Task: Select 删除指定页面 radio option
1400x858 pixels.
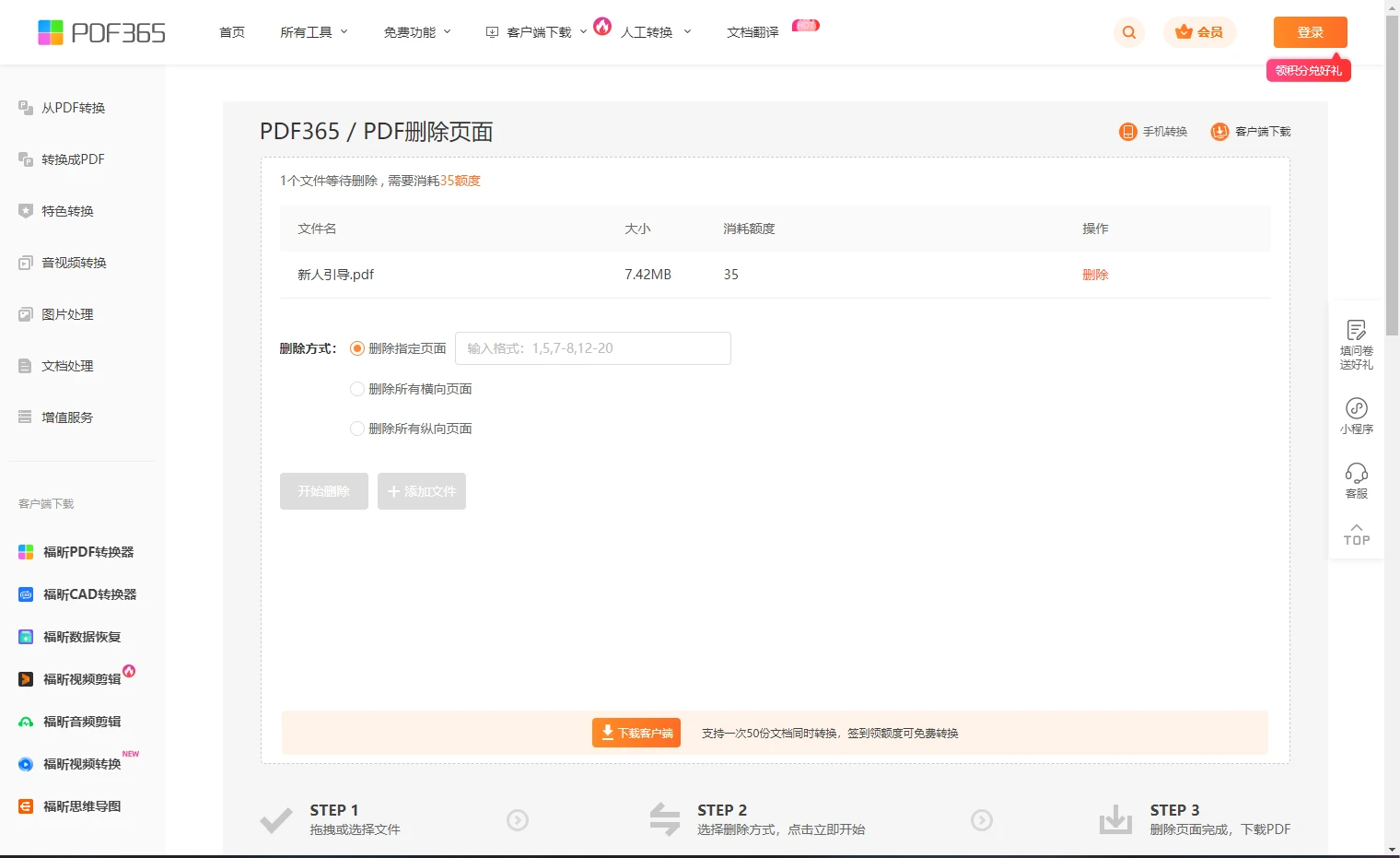Action: click(x=357, y=348)
